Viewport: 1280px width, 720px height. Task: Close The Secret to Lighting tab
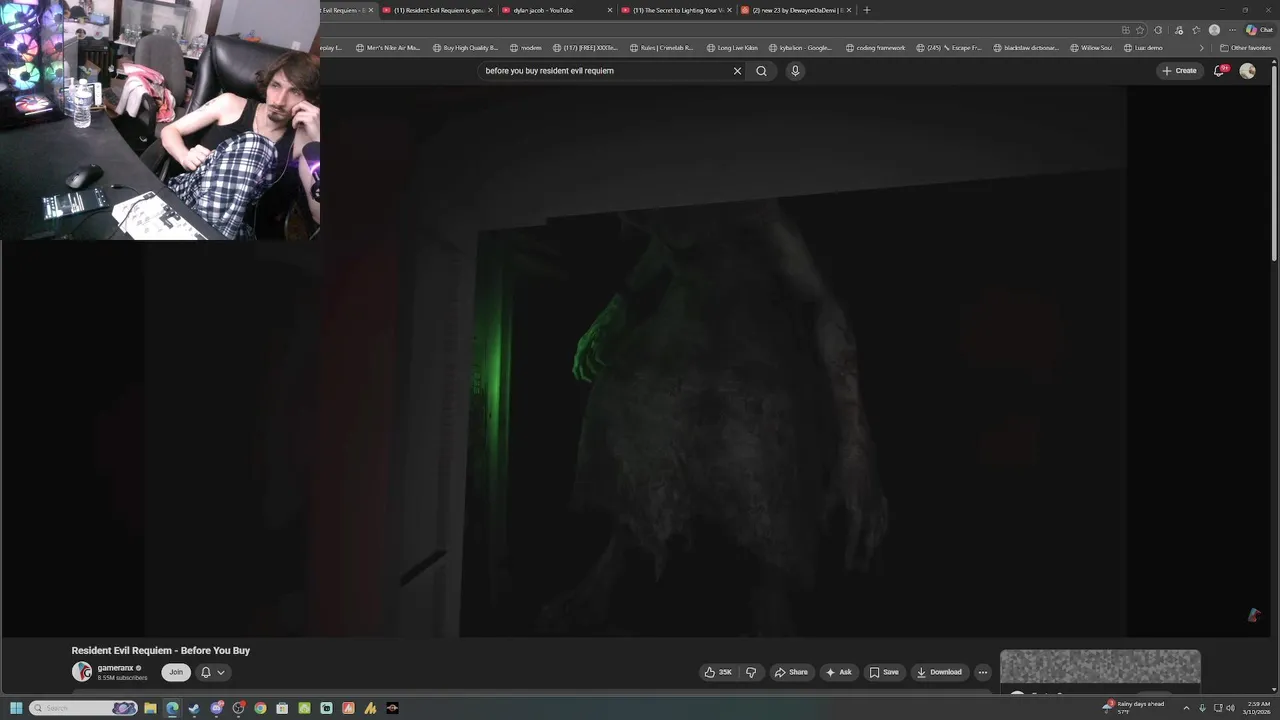click(x=729, y=10)
